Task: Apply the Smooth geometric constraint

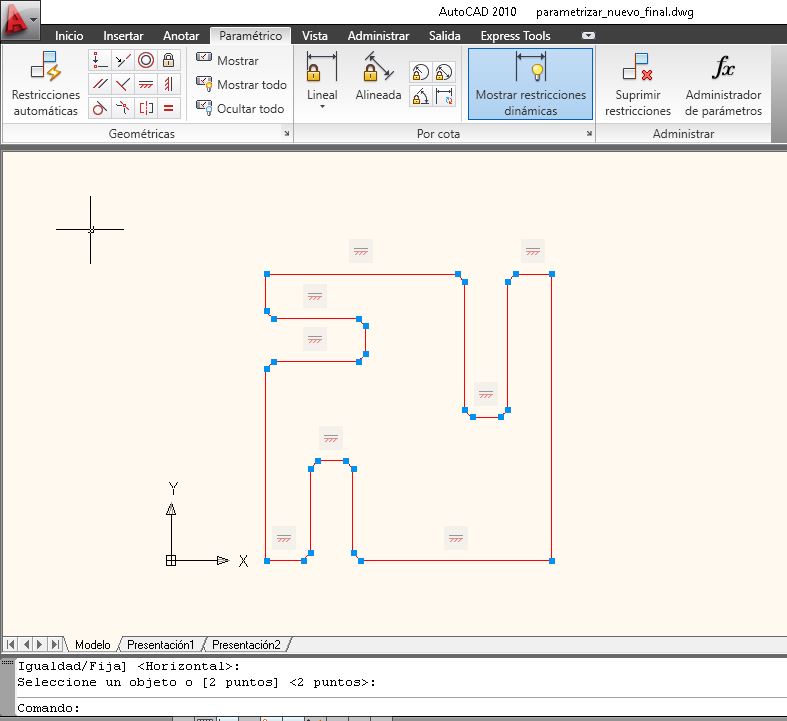Action: (x=122, y=107)
